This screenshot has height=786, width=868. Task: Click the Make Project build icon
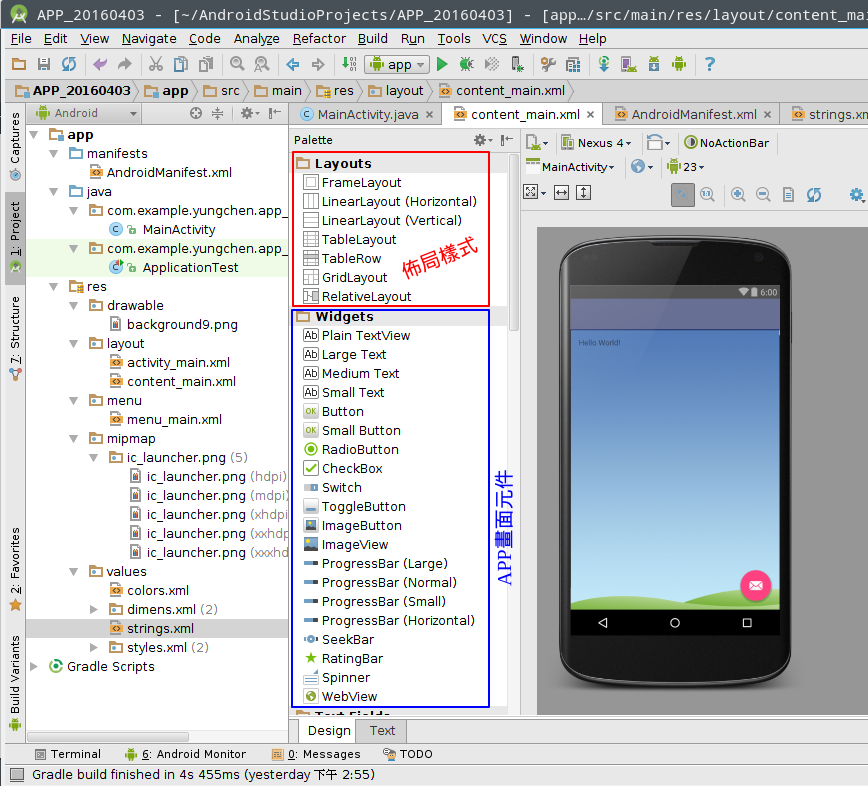[x=349, y=64]
